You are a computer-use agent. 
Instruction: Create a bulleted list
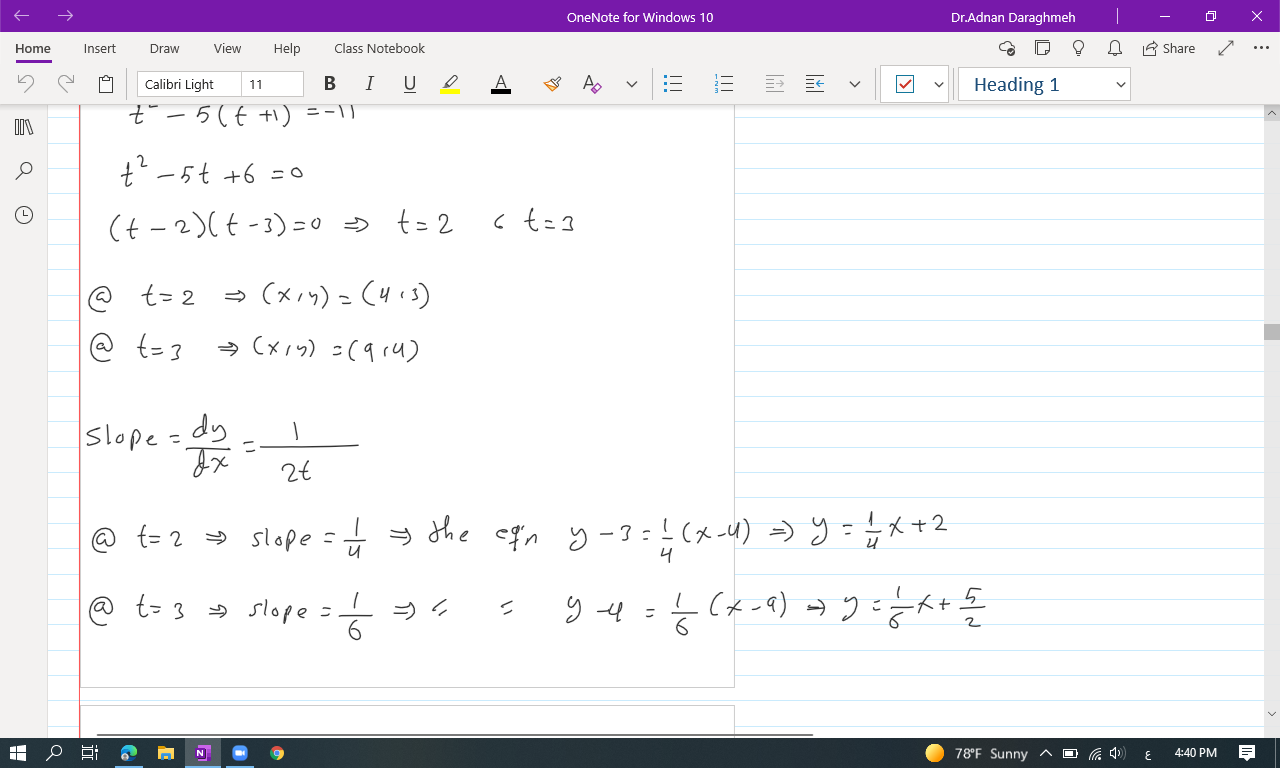click(674, 84)
